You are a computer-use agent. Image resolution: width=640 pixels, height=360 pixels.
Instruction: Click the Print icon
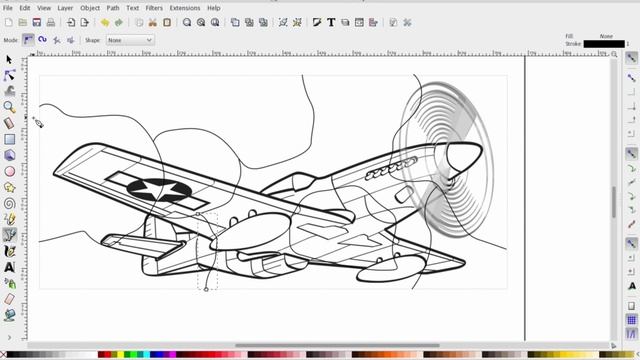click(51, 22)
